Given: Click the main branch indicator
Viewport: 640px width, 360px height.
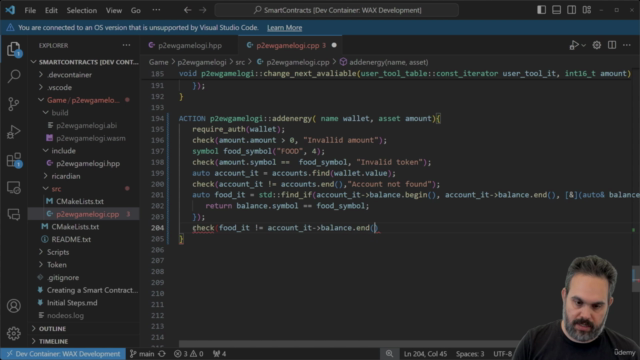Looking at the screenshot, I should click(142, 354).
